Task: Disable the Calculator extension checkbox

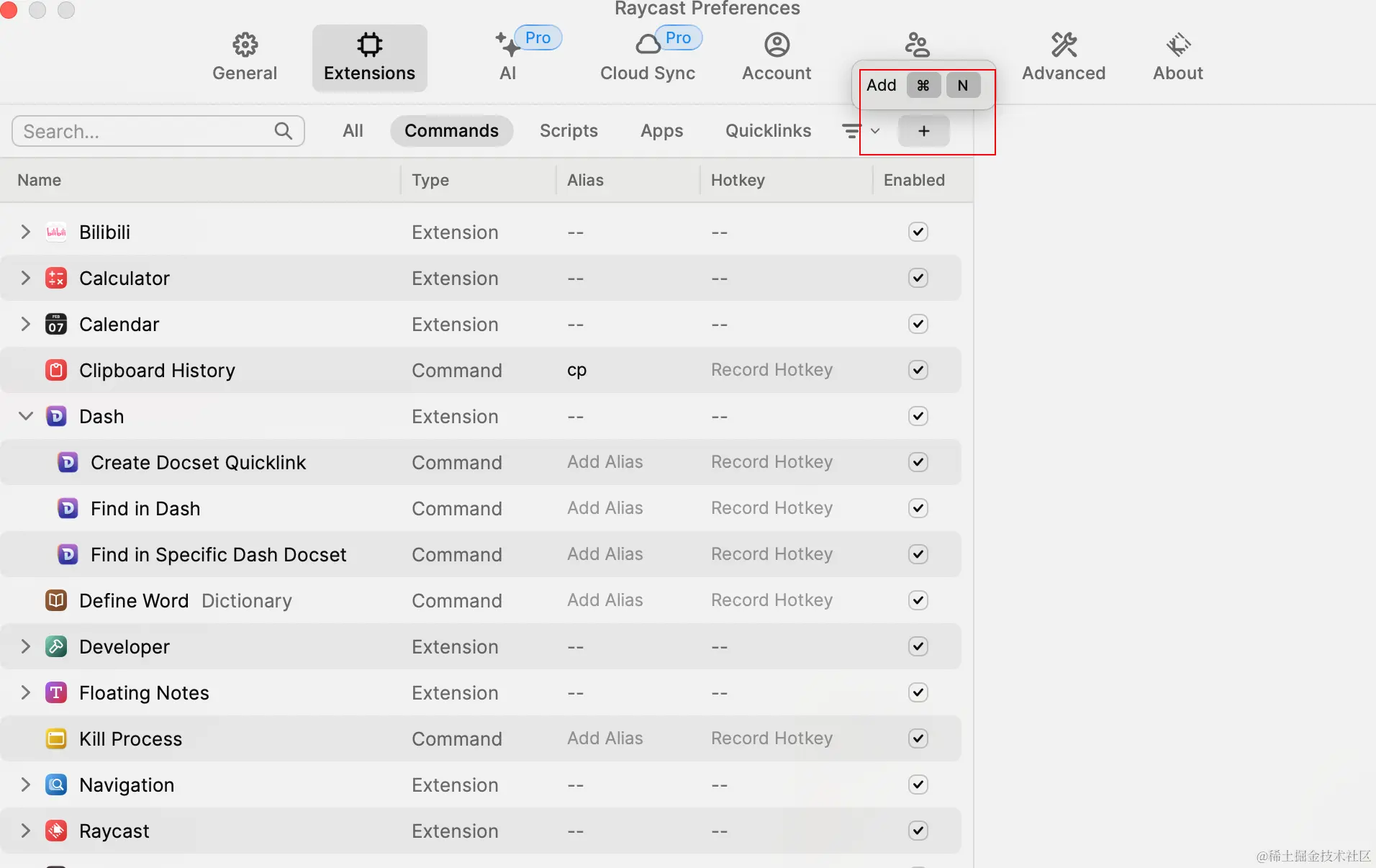Action: pyautogui.click(x=918, y=278)
